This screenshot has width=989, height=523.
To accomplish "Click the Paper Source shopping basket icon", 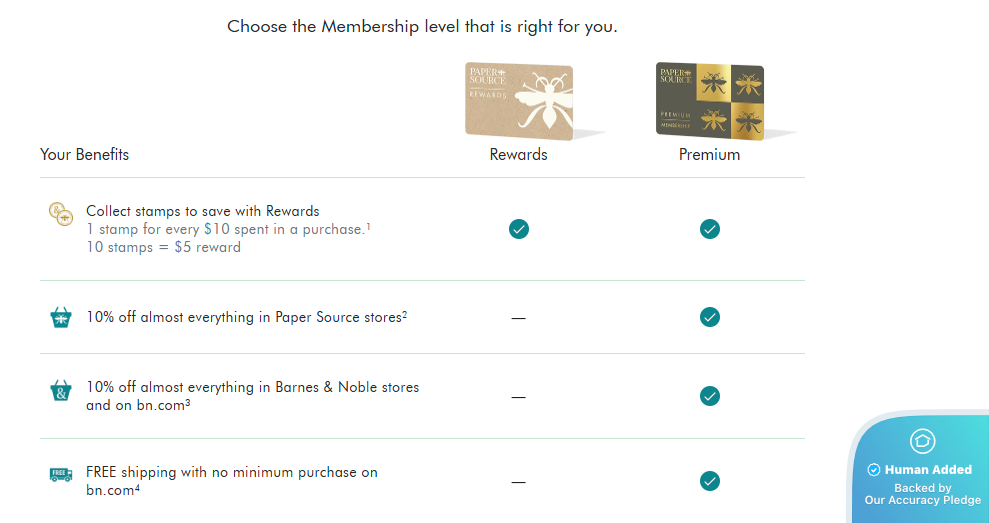I will [61, 318].
